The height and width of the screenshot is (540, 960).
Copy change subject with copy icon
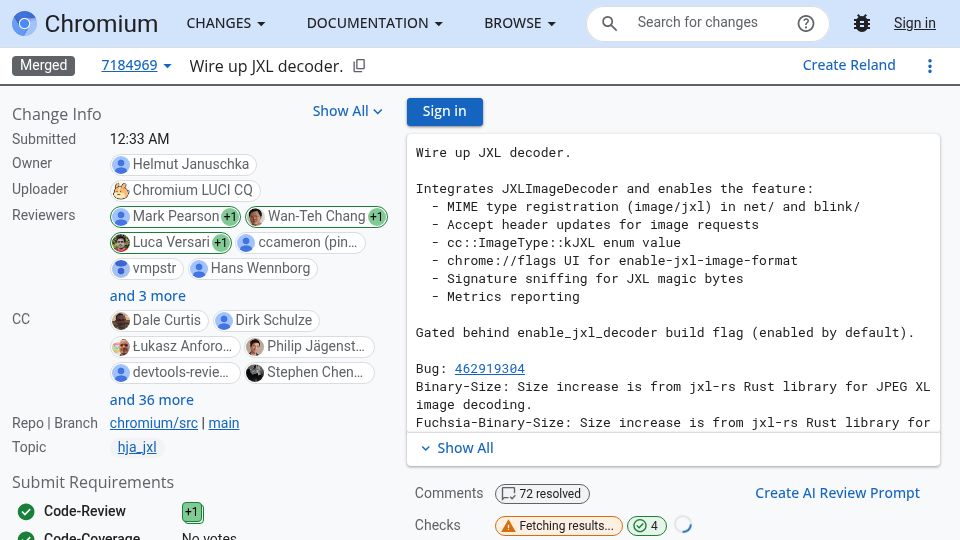pos(359,66)
